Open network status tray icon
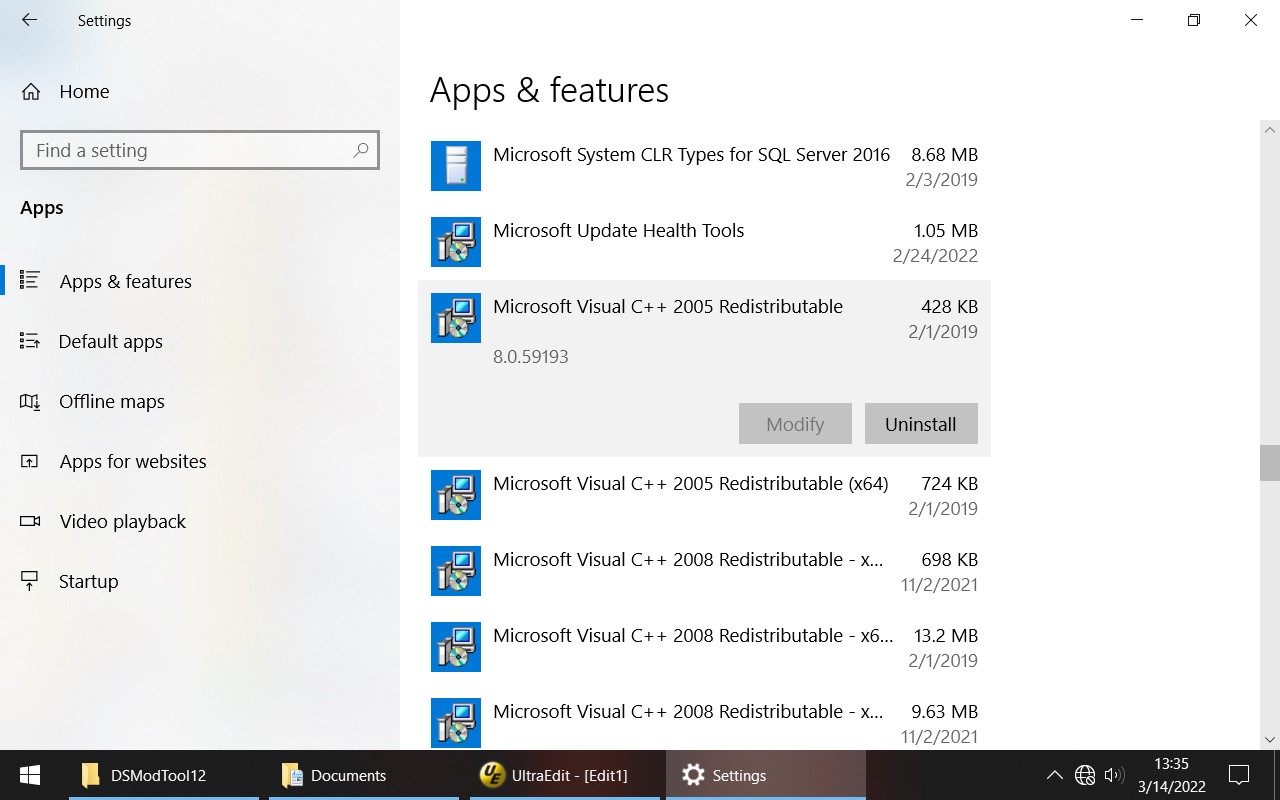Image resolution: width=1280 pixels, height=800 pixels. coord(1085,775)
